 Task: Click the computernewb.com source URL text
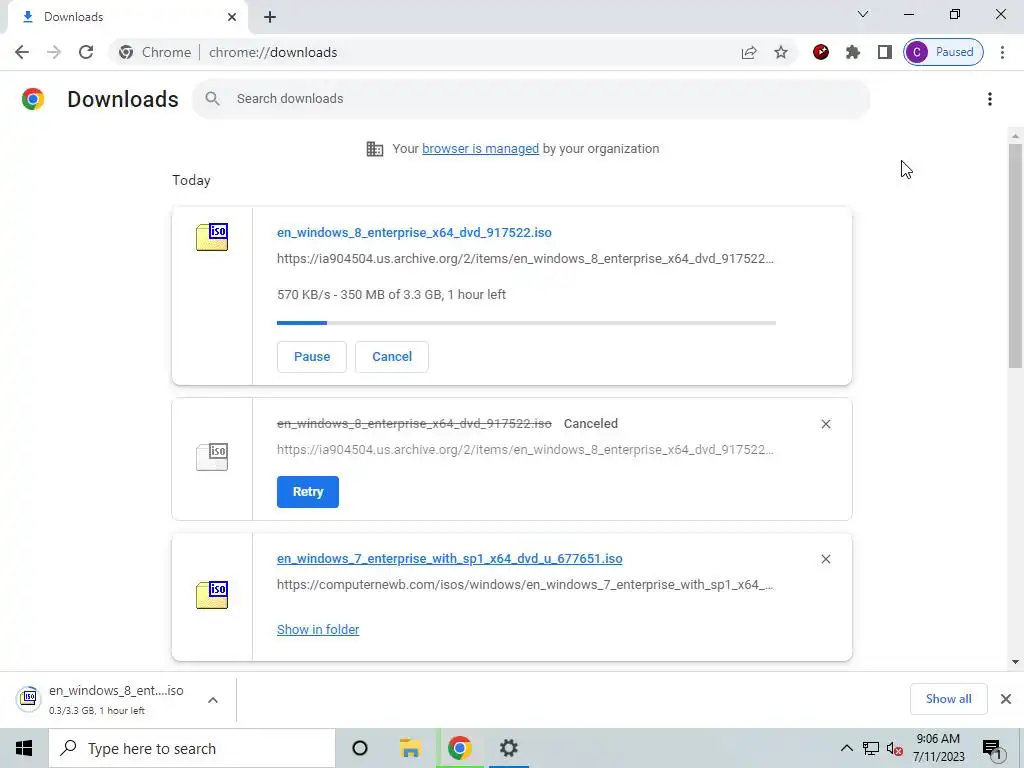point(525,585)
